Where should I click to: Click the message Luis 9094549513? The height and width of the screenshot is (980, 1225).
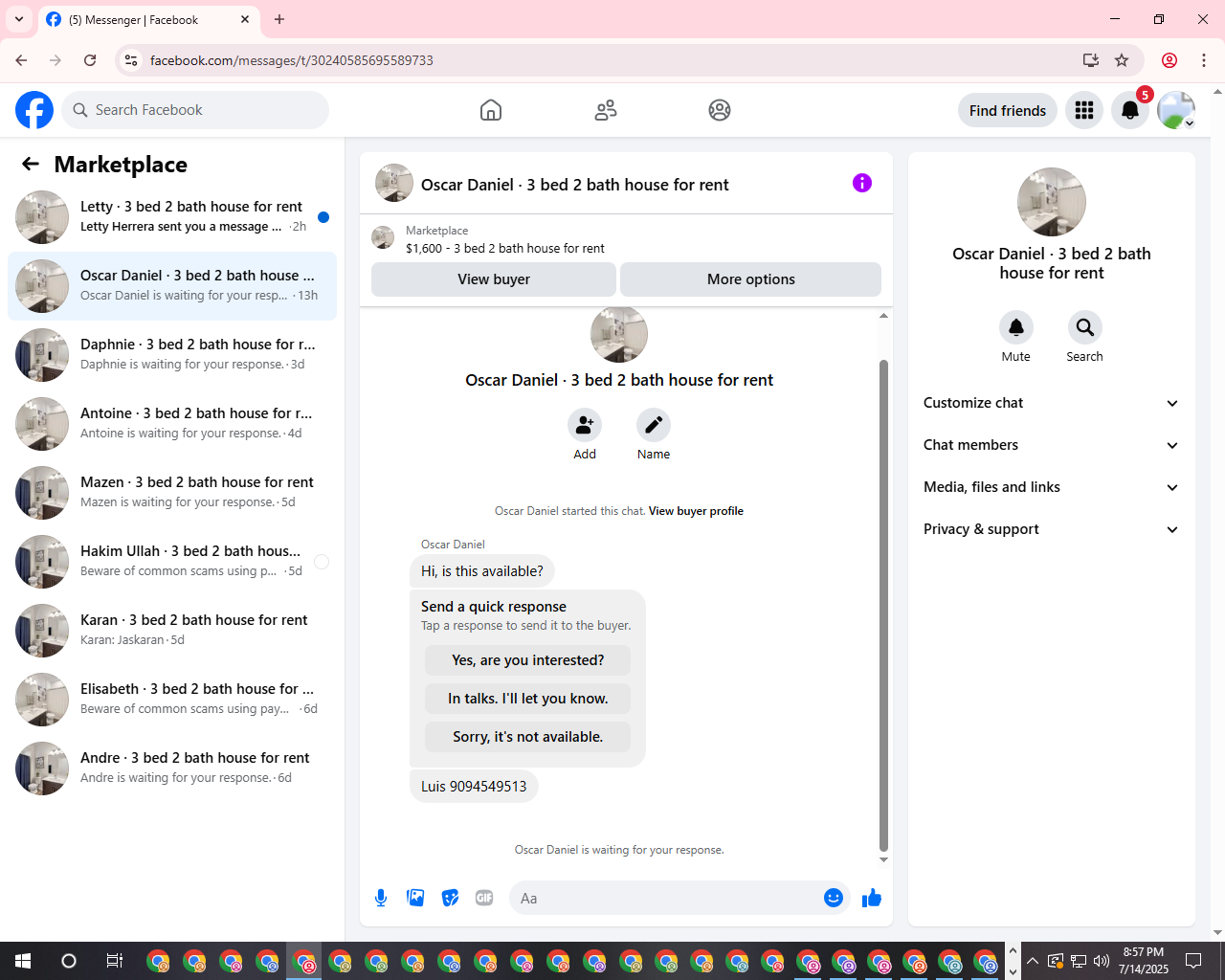(474, 787)
